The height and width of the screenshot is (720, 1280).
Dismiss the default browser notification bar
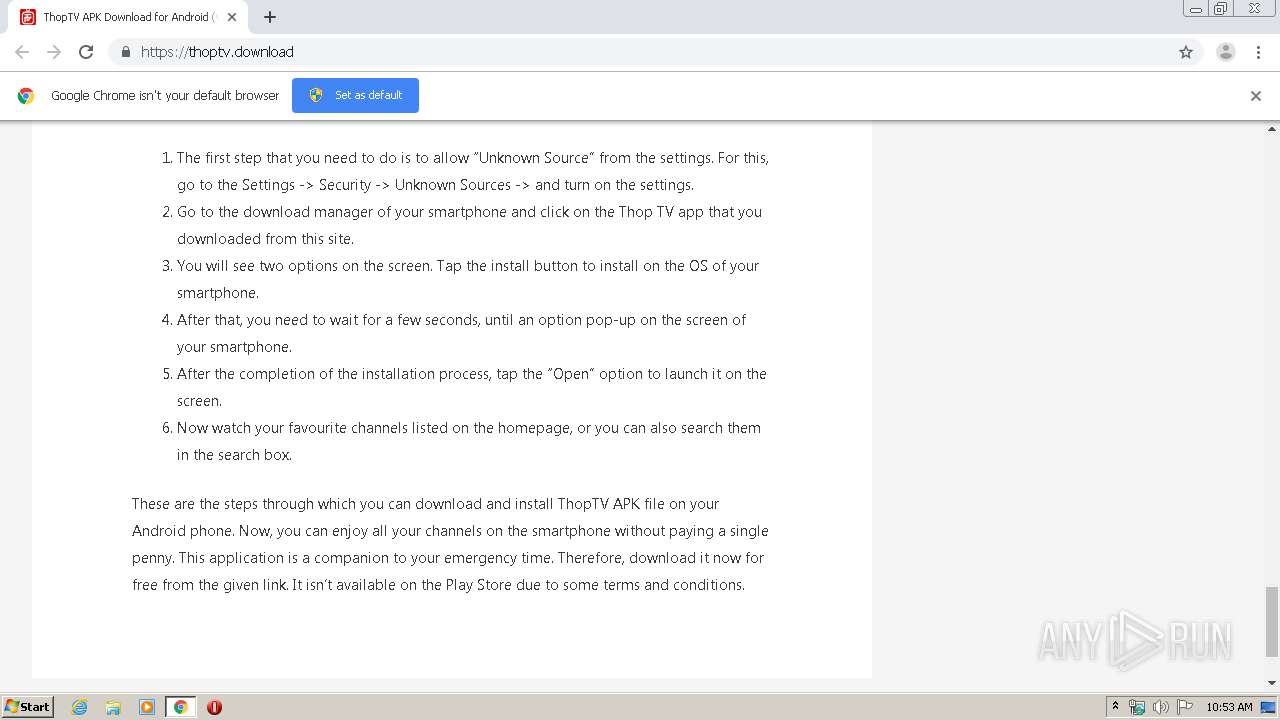tap(1255, 96)
